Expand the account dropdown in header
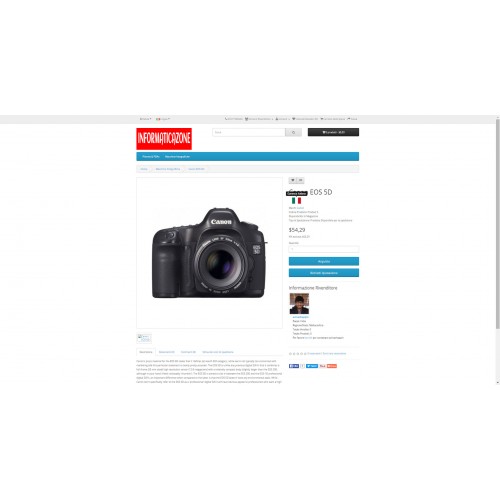Screen dimensions: 500x500 [x=282, y=119]
